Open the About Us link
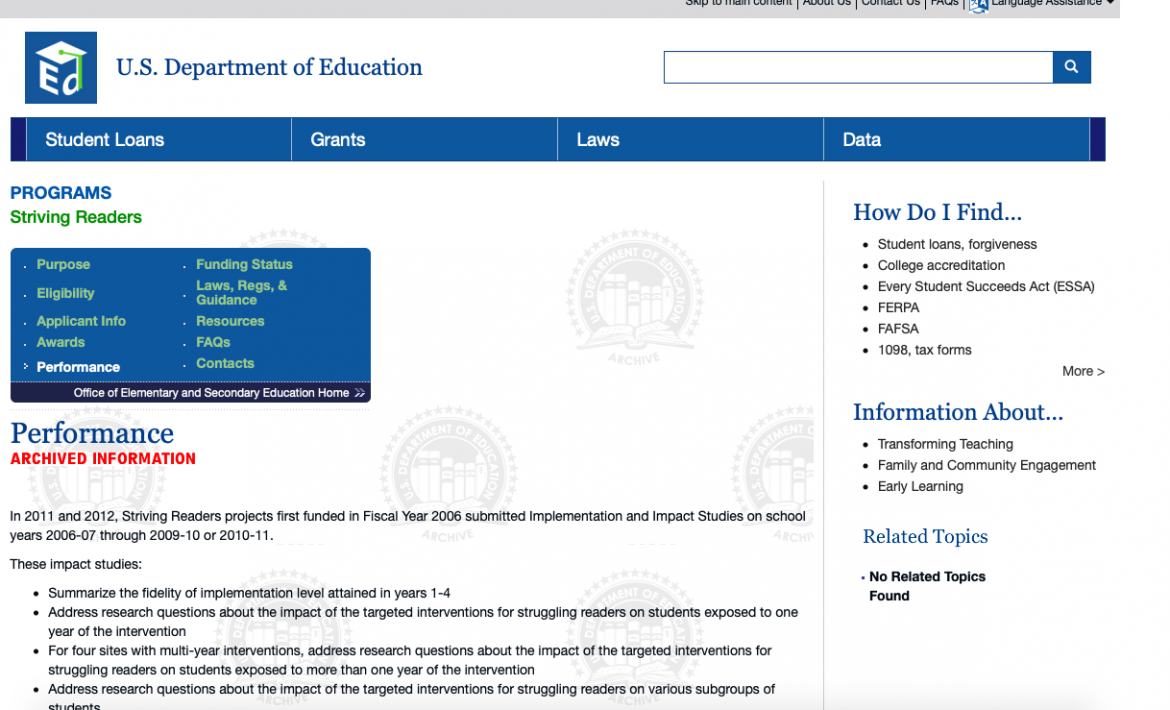1170x710 pixels. pos(827,4)
